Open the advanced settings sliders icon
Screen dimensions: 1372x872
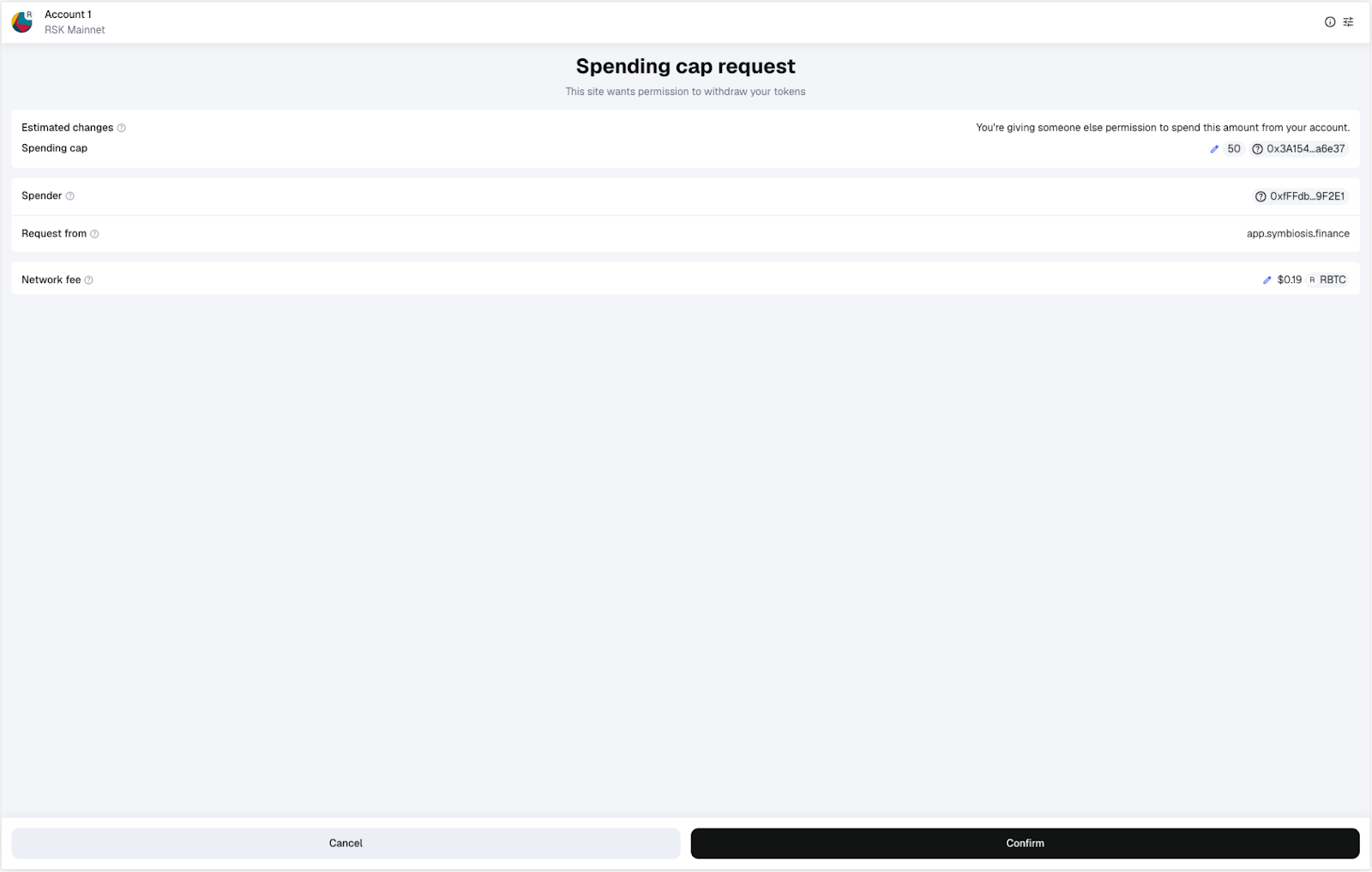1348,21
